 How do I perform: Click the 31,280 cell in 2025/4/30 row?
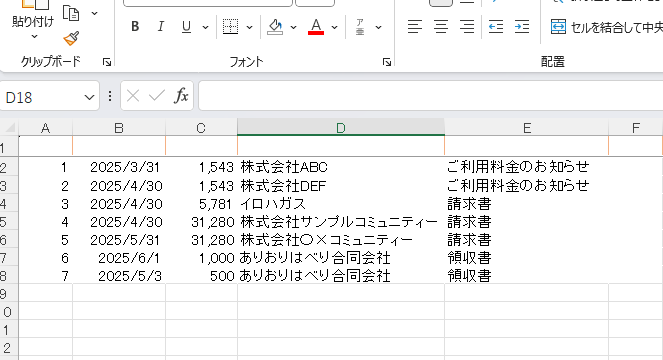pyautogui.click(x=201, y=222)
